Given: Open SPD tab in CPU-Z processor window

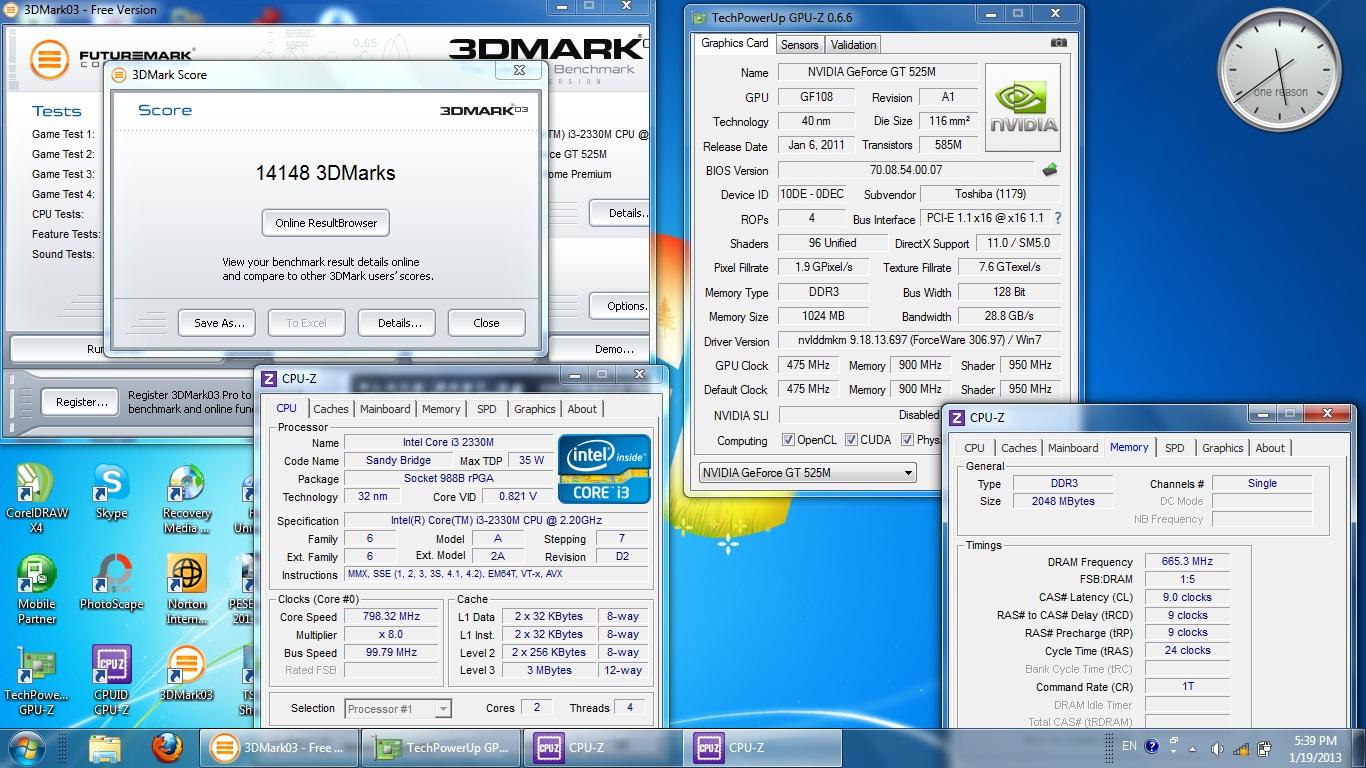Looking at the screenshot, I should click(486, 409).
